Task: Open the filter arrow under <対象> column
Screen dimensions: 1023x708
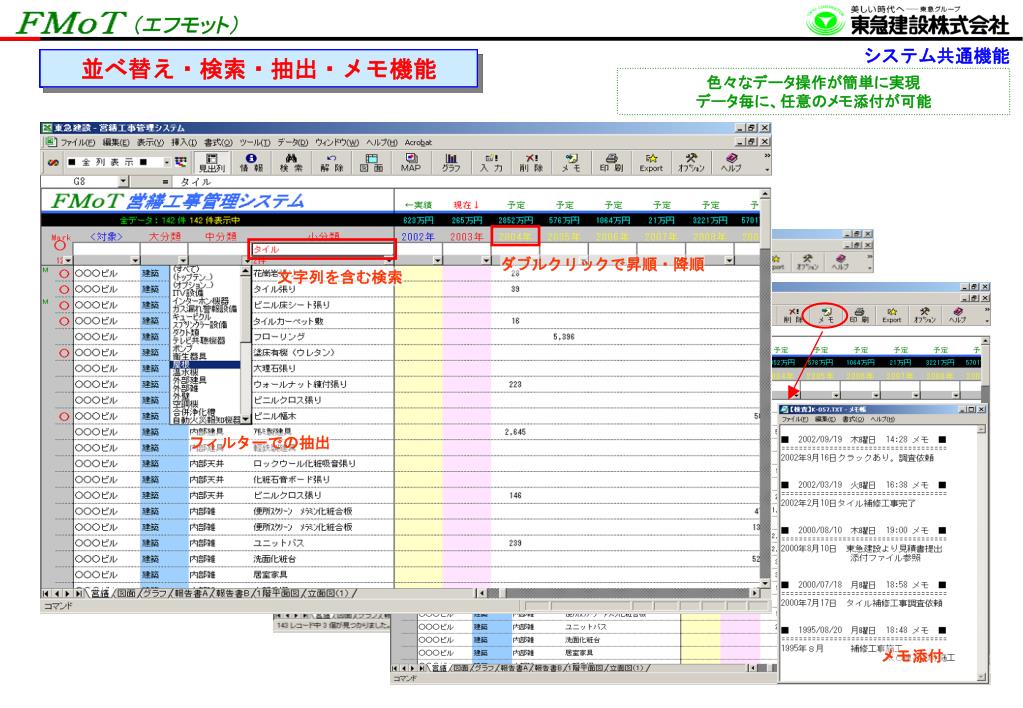Action: [x=134, y=260]
